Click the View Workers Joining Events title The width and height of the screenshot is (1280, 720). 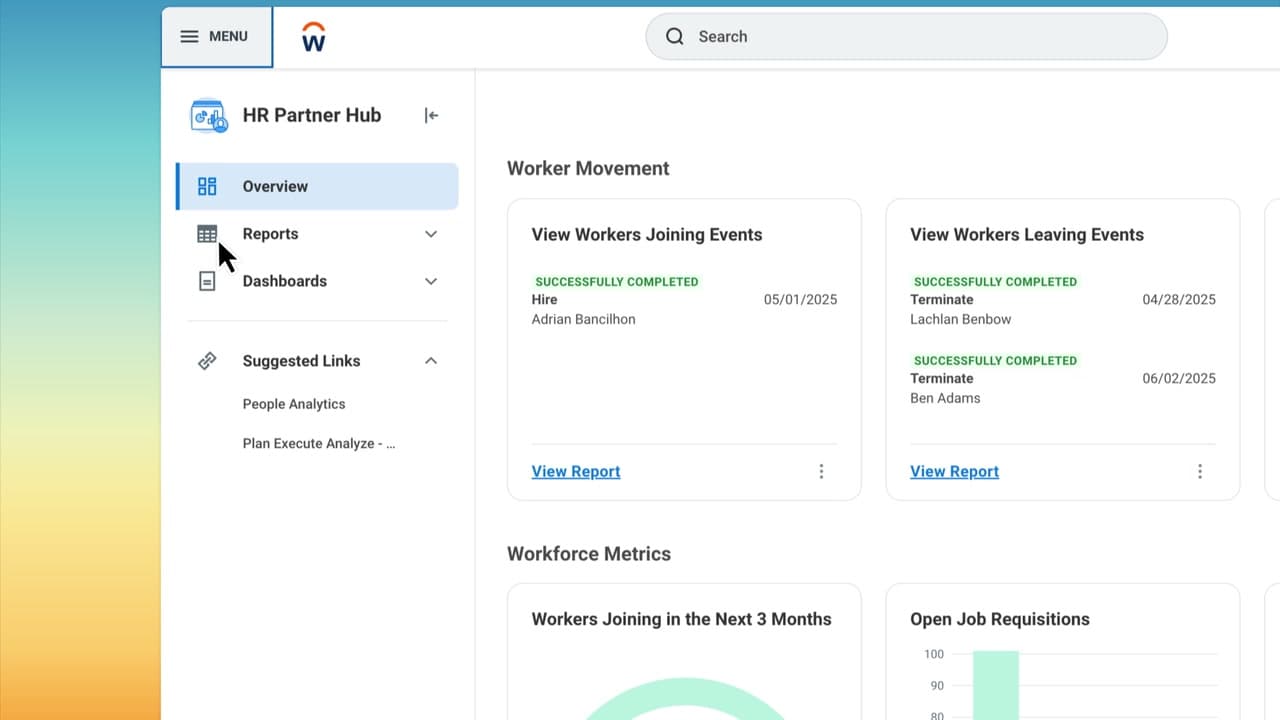coord(647,235)
